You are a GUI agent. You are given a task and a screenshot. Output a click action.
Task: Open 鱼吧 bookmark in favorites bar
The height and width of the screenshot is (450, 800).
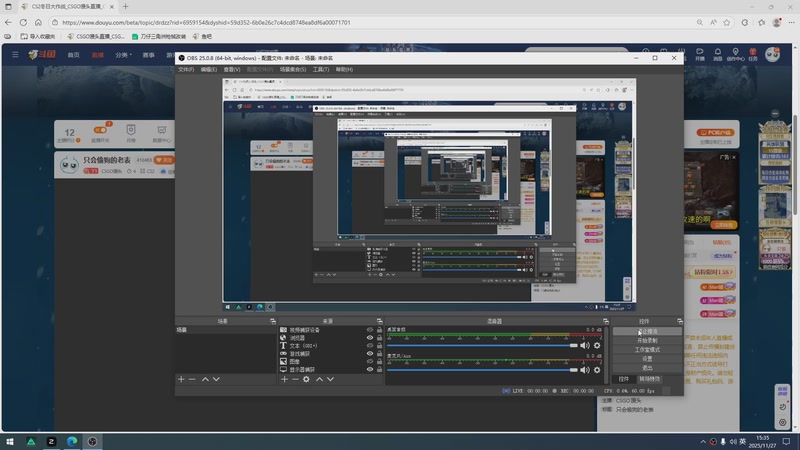(202, 36)
